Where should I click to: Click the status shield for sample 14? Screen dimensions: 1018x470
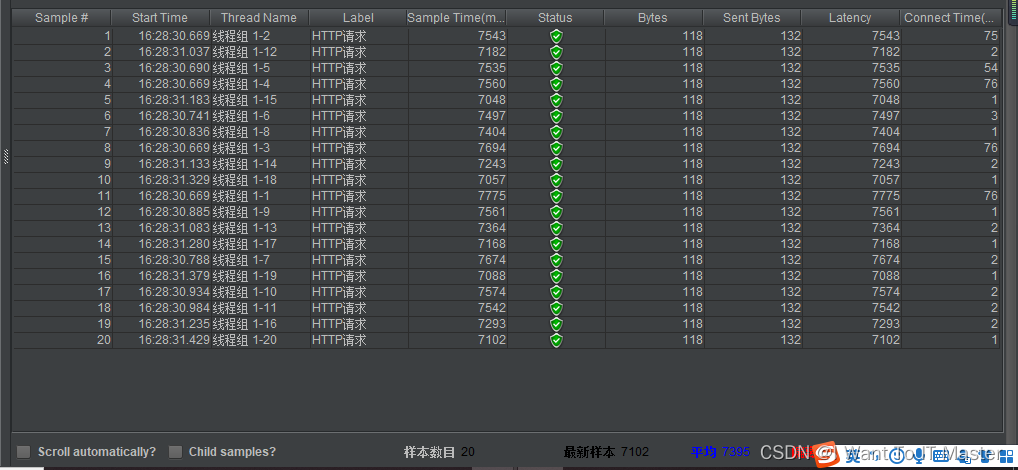[556, 243]
